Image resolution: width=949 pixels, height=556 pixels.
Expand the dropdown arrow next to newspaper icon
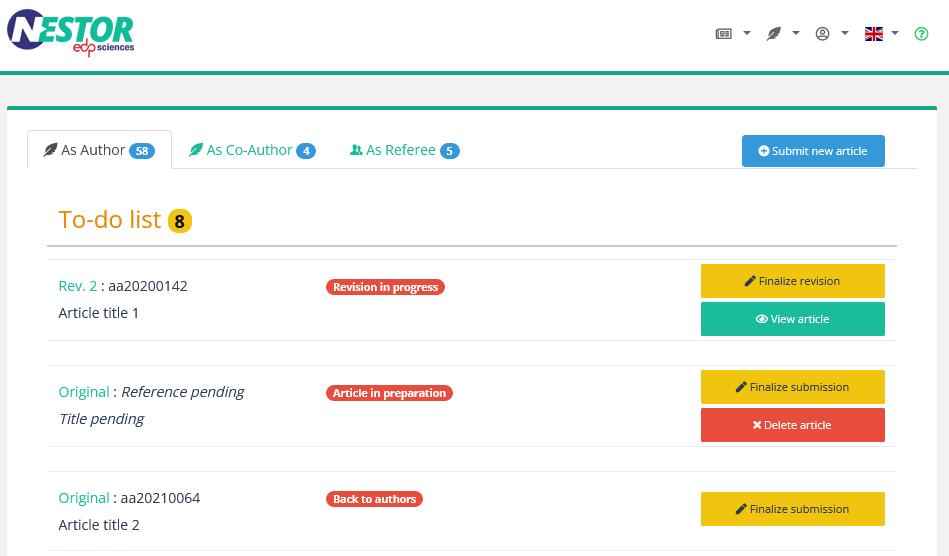[x=747, y=33]
